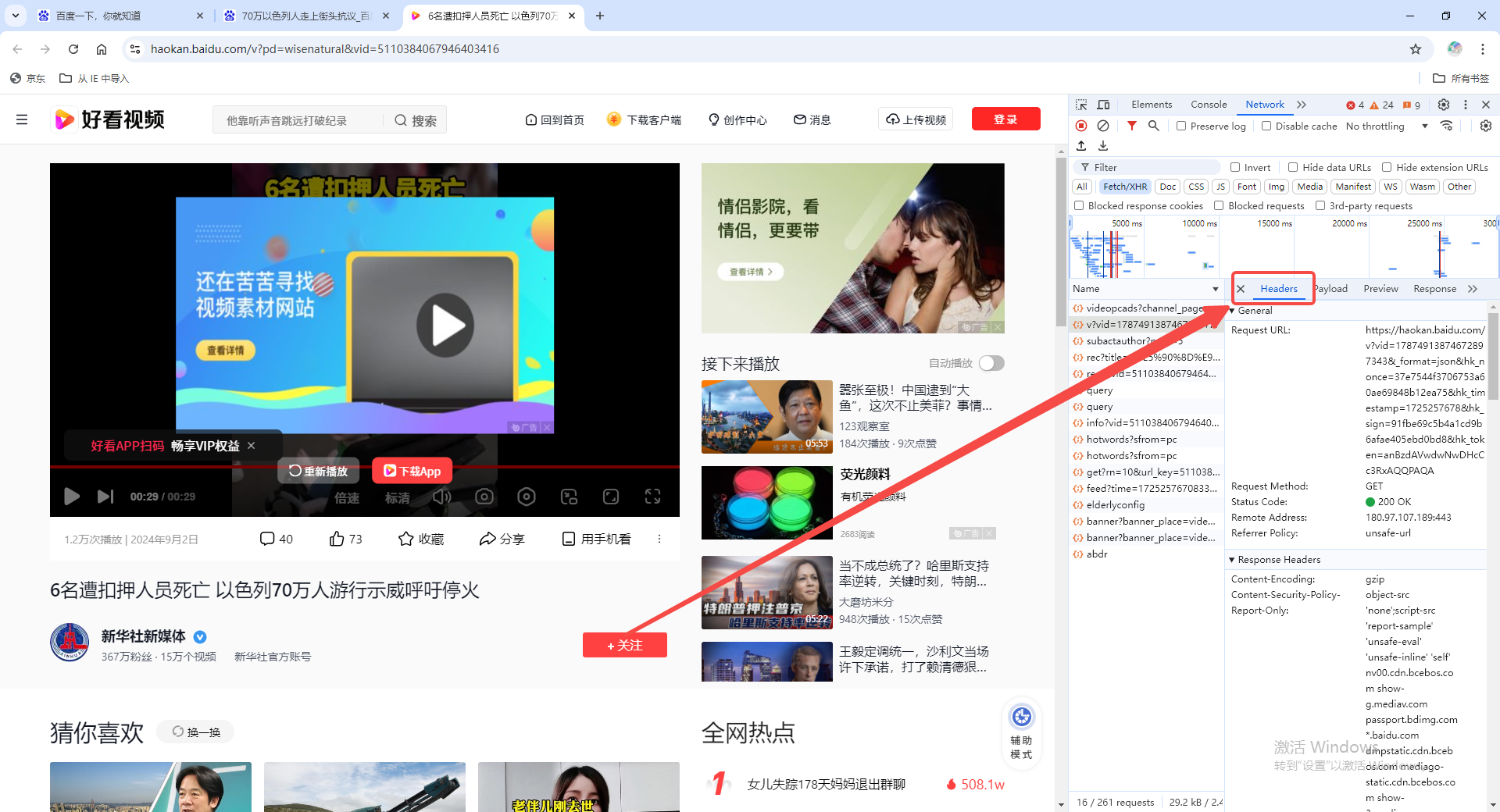Screen dimensions: 1500x812
Task: Expand more DevTools tabs chevron
Action: coord(1302,105)
